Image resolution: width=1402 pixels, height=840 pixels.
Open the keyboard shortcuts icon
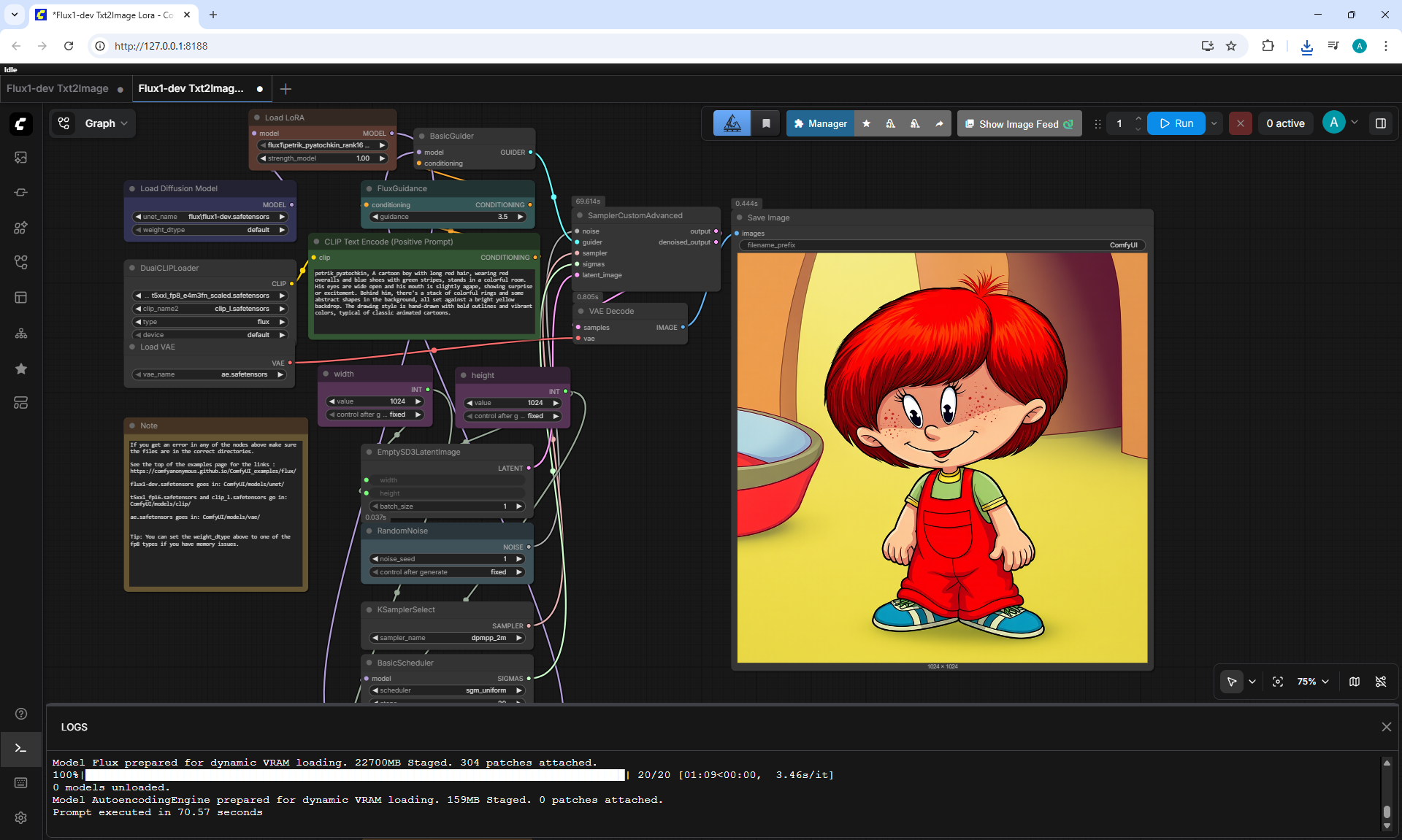(x=21, y=783)
